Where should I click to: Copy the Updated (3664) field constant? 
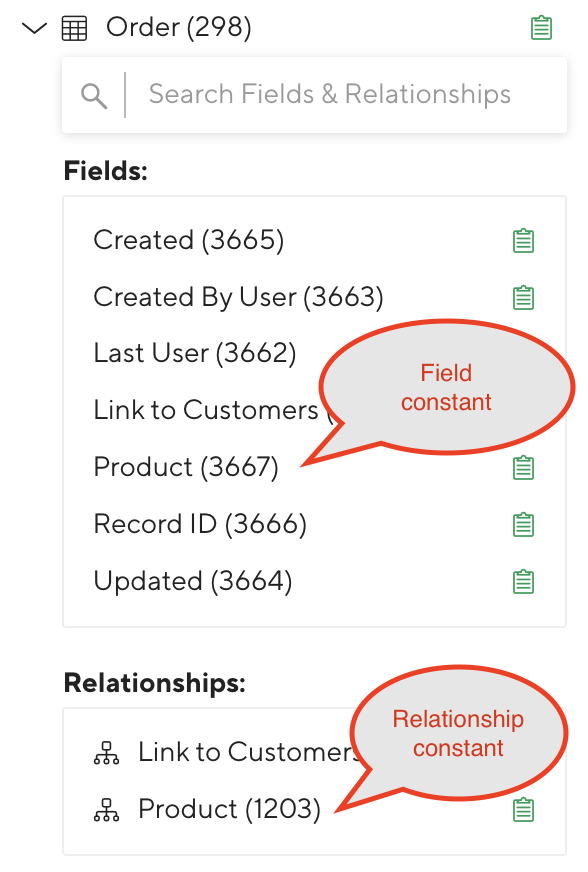click(523, 581)
